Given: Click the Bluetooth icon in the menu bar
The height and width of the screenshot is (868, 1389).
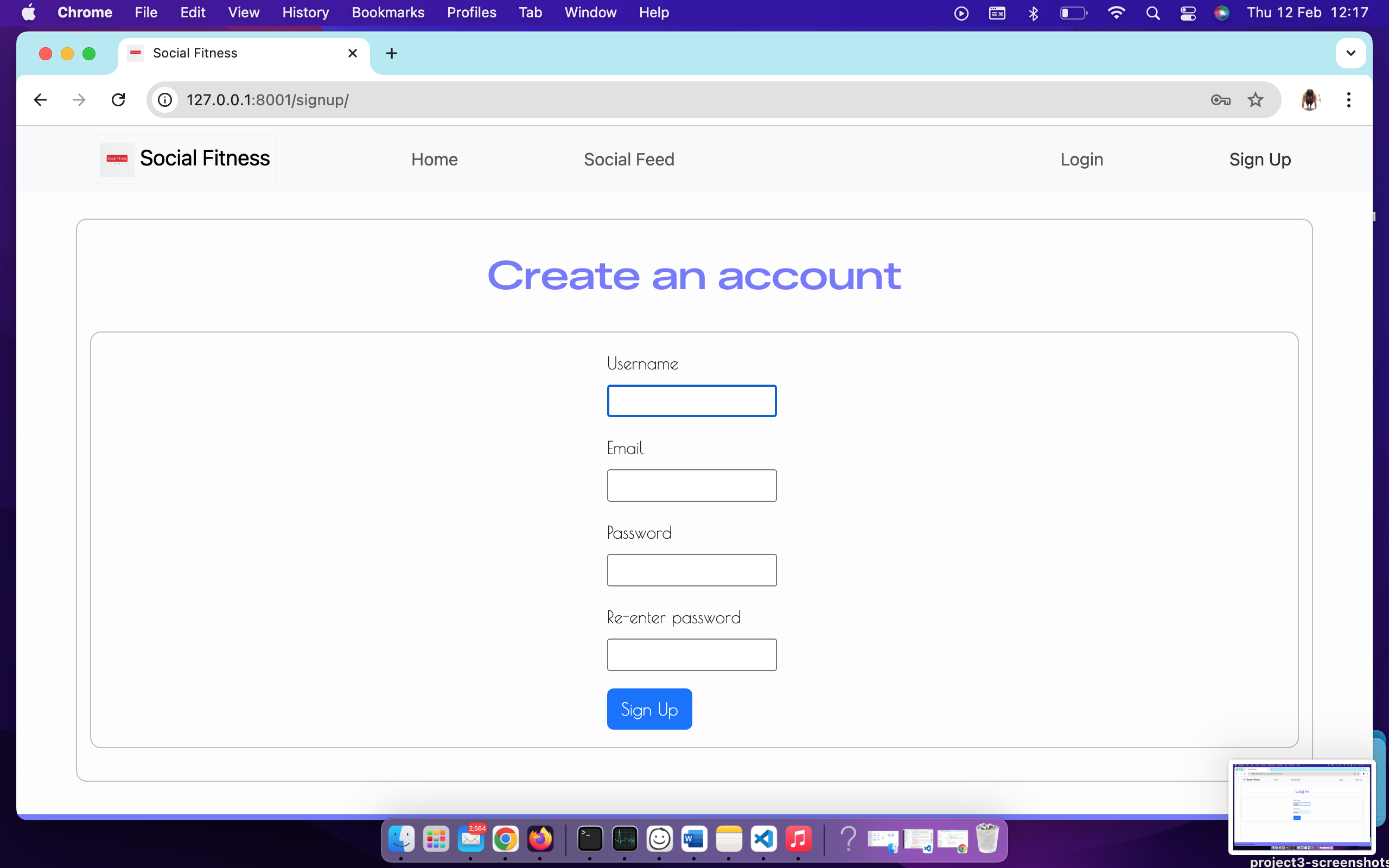Looking at the screenshot, I should point(1033,12).
